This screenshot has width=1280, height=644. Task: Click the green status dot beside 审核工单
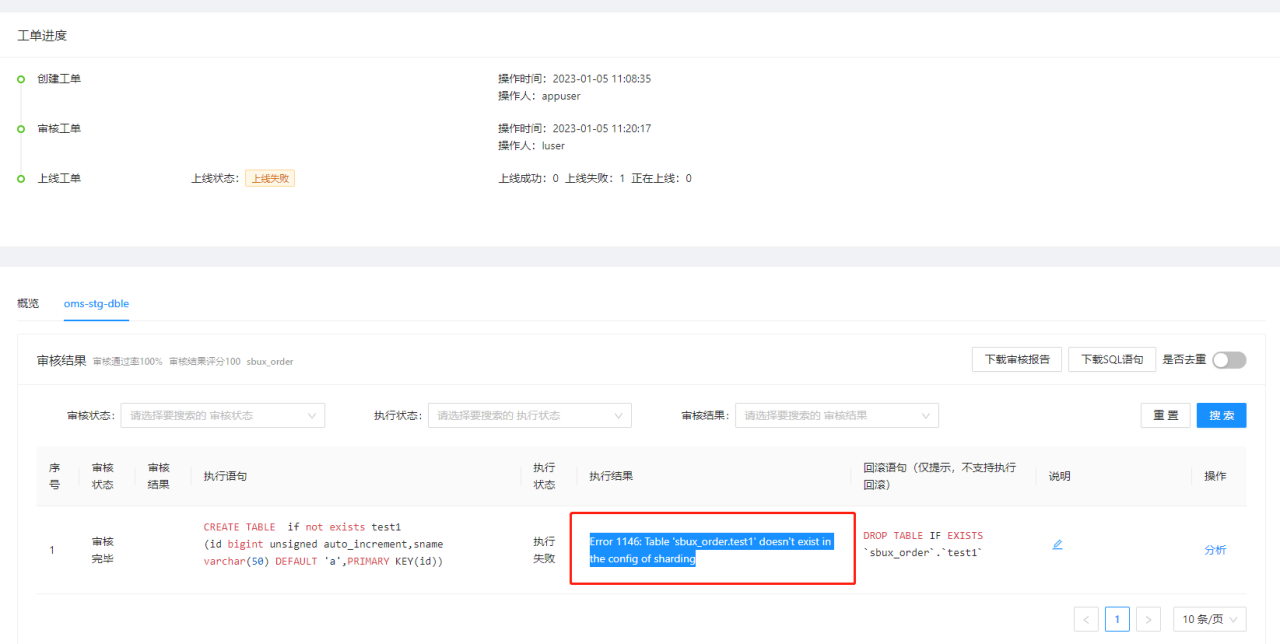pyautogui.click(x=20, y=128)
